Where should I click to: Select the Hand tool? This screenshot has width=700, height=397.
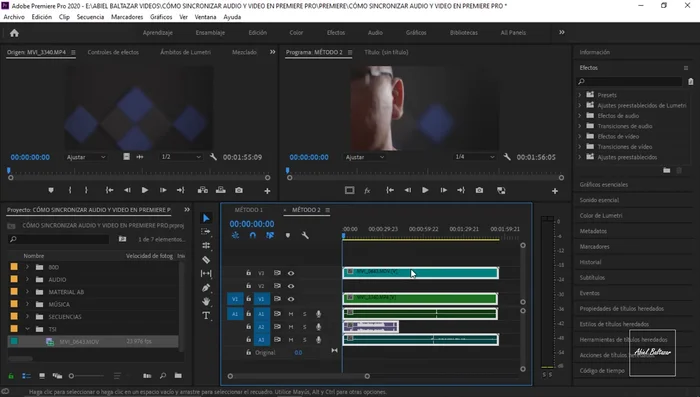click(x=206, y=301)
